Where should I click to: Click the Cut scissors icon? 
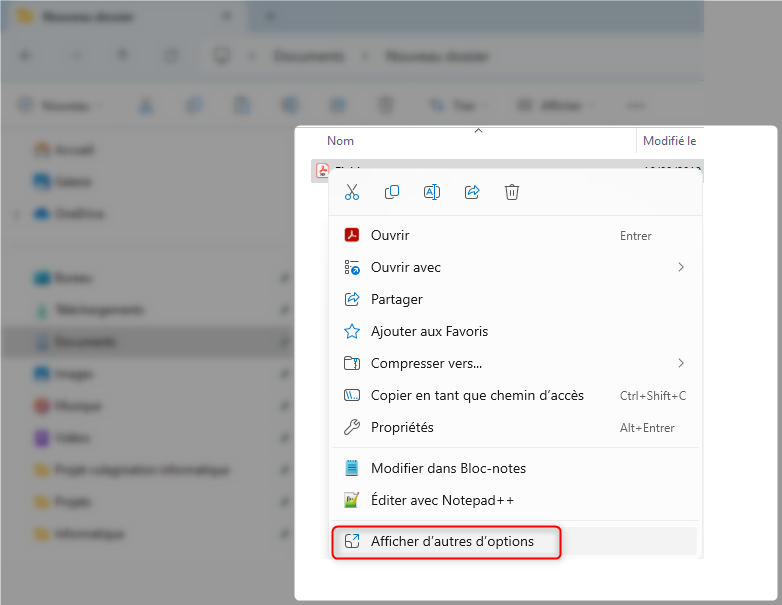click(x=352, y=192)
